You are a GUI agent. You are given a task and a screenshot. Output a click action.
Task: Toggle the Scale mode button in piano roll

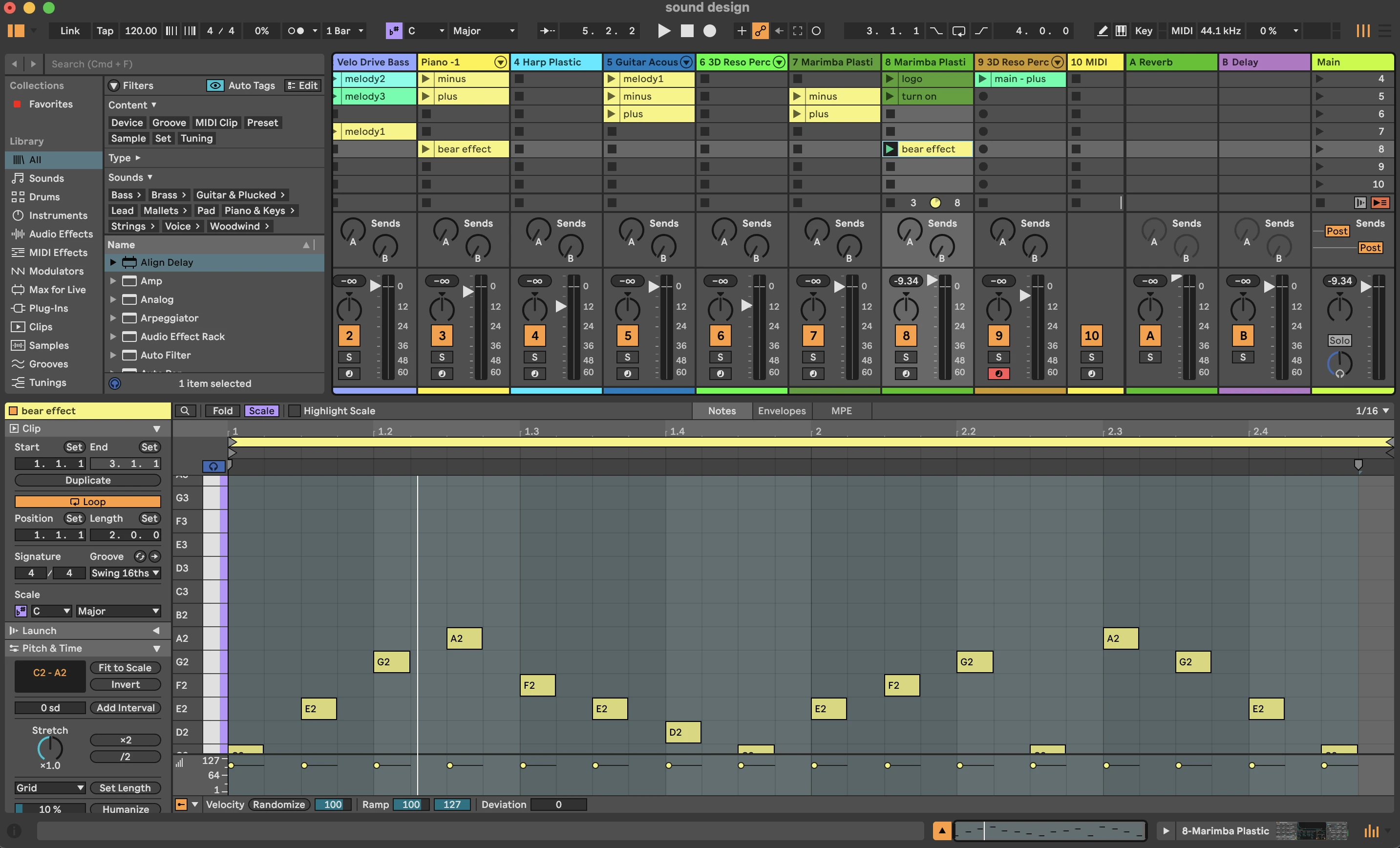[261, 410]
